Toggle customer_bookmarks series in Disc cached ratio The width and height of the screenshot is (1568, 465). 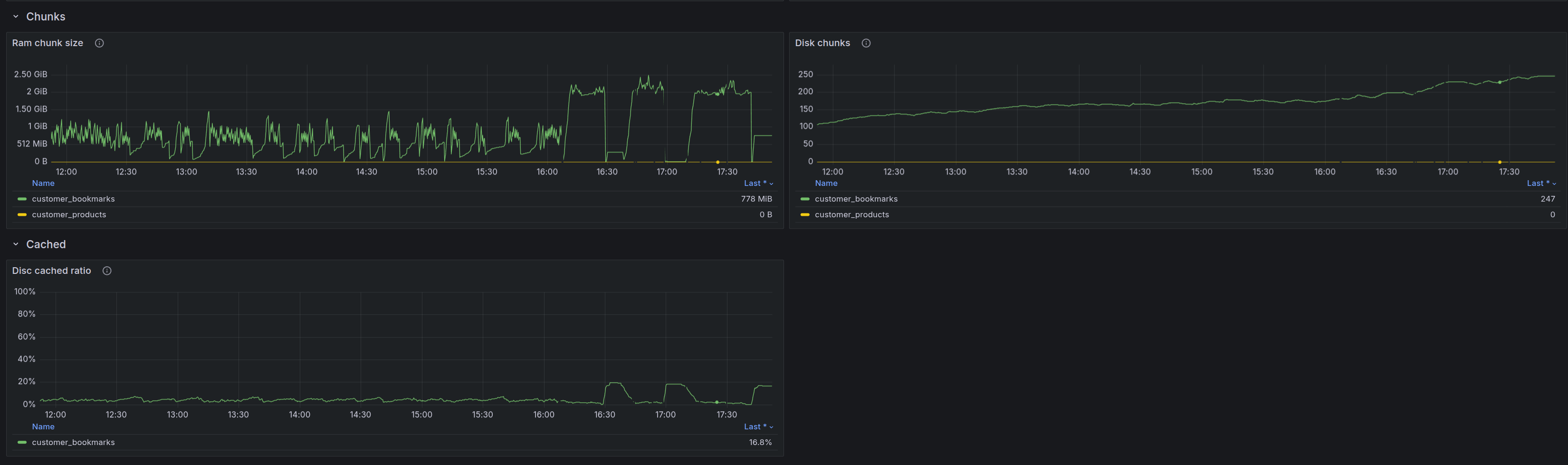(73, 443)
